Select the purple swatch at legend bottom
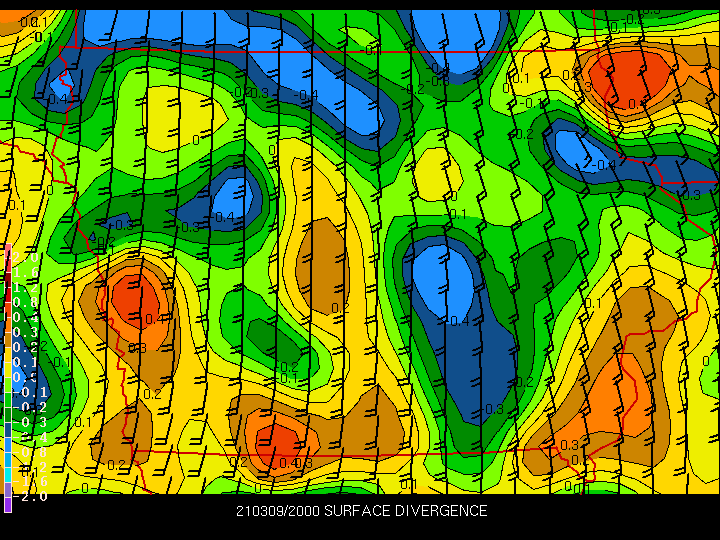 coord(8,504)
